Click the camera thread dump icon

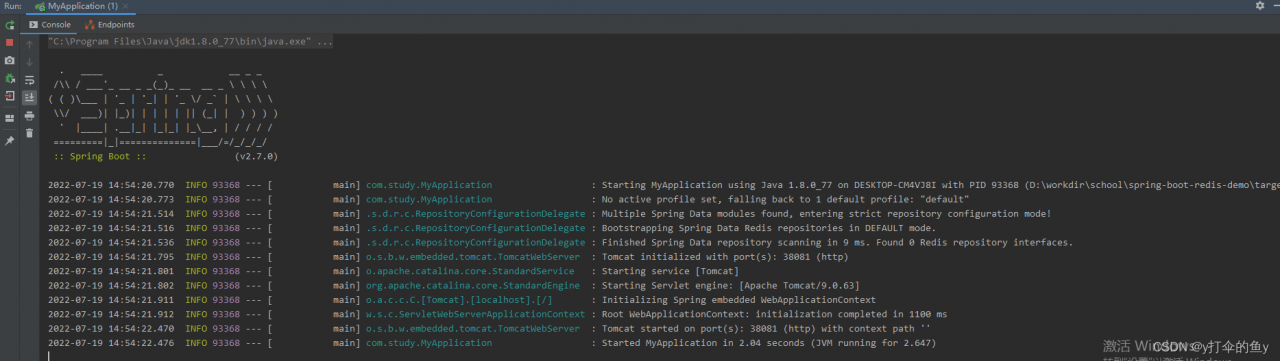(x=10, y=60)
